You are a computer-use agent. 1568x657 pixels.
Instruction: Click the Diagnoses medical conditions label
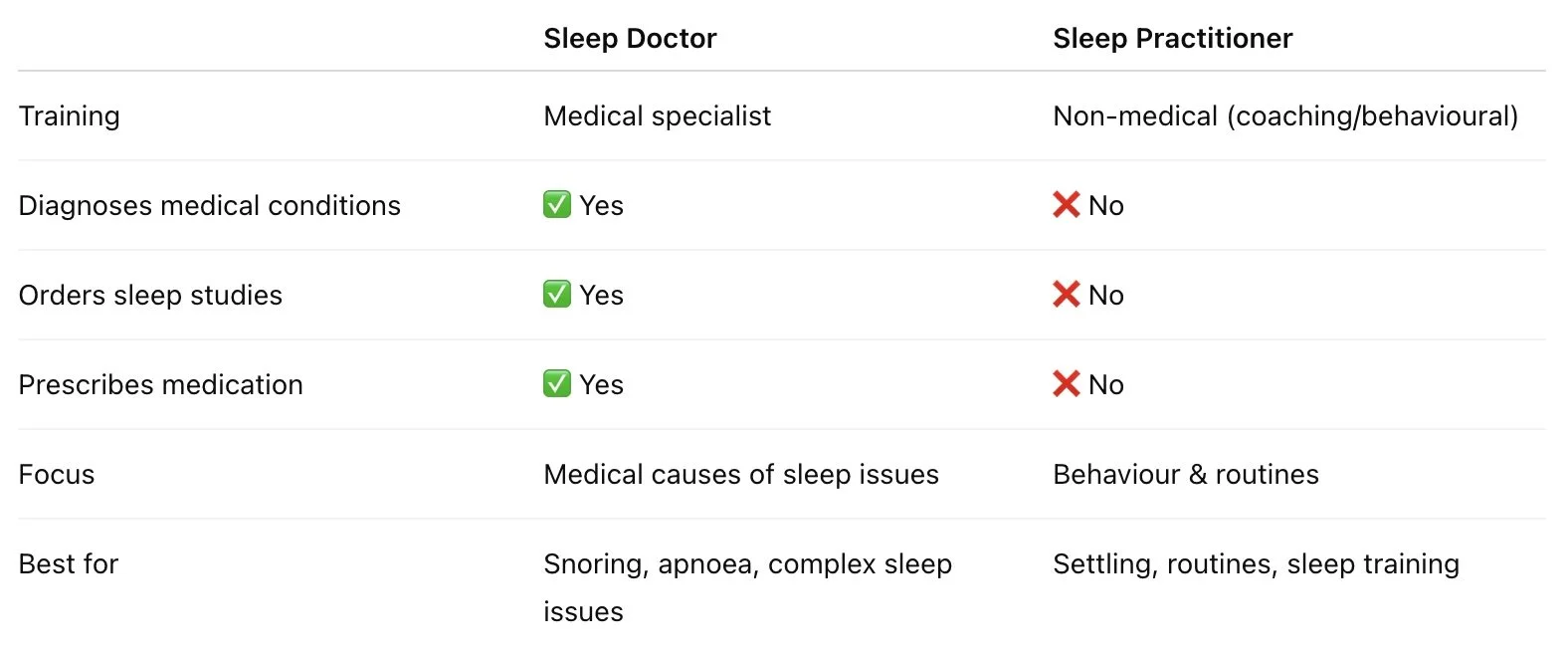click(209, 206)
